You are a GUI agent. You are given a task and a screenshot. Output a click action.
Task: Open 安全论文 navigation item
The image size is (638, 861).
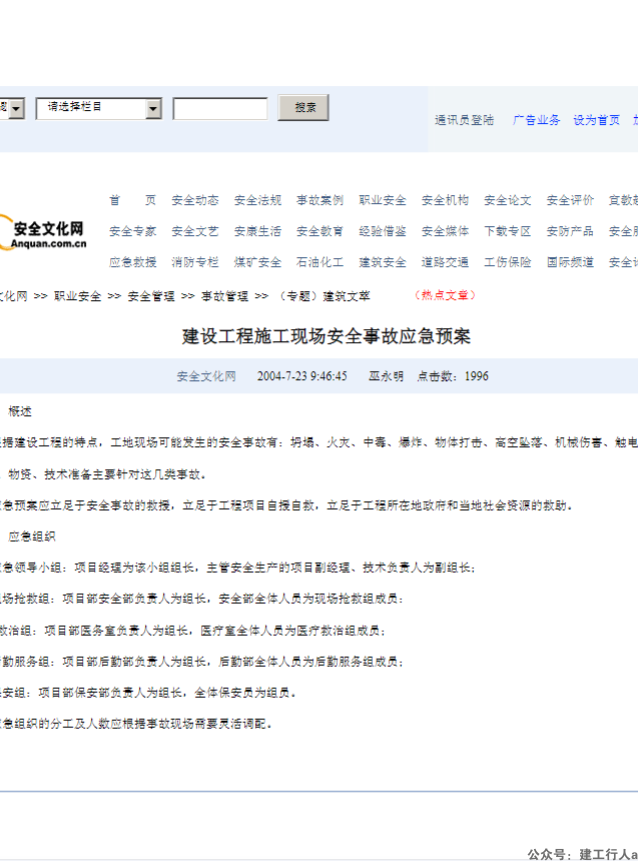click(x=508, y=200)
